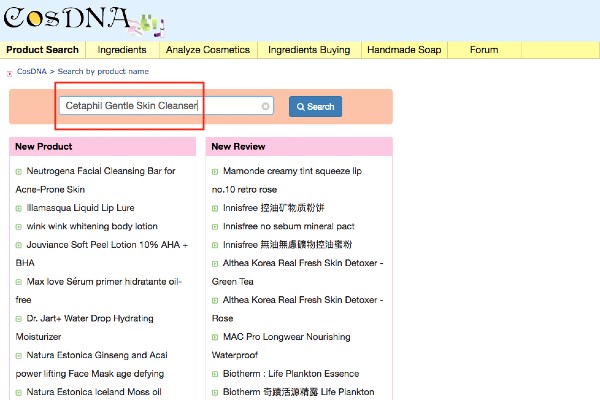Image resolution: width=600 pixels, height=400 pixels.
Task: Open the Ingredients Buying tab
Action: pyautogui.click(x=309, y=50)
